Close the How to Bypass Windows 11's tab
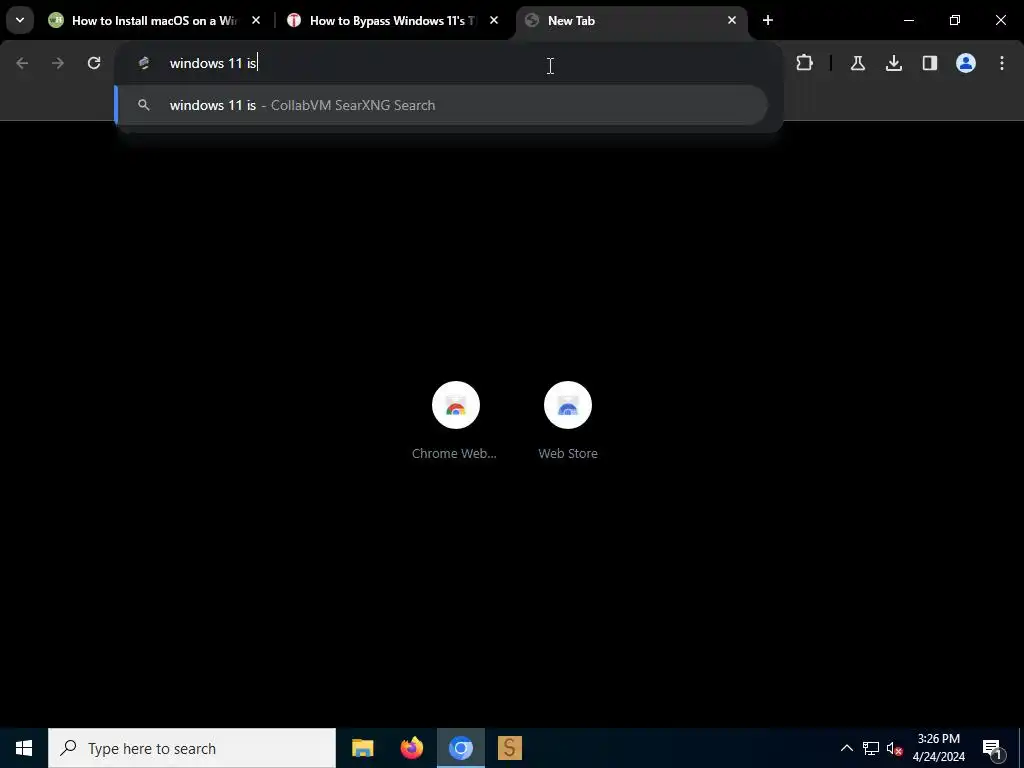Screen dimensions: 1024x768 pos(494,20)
